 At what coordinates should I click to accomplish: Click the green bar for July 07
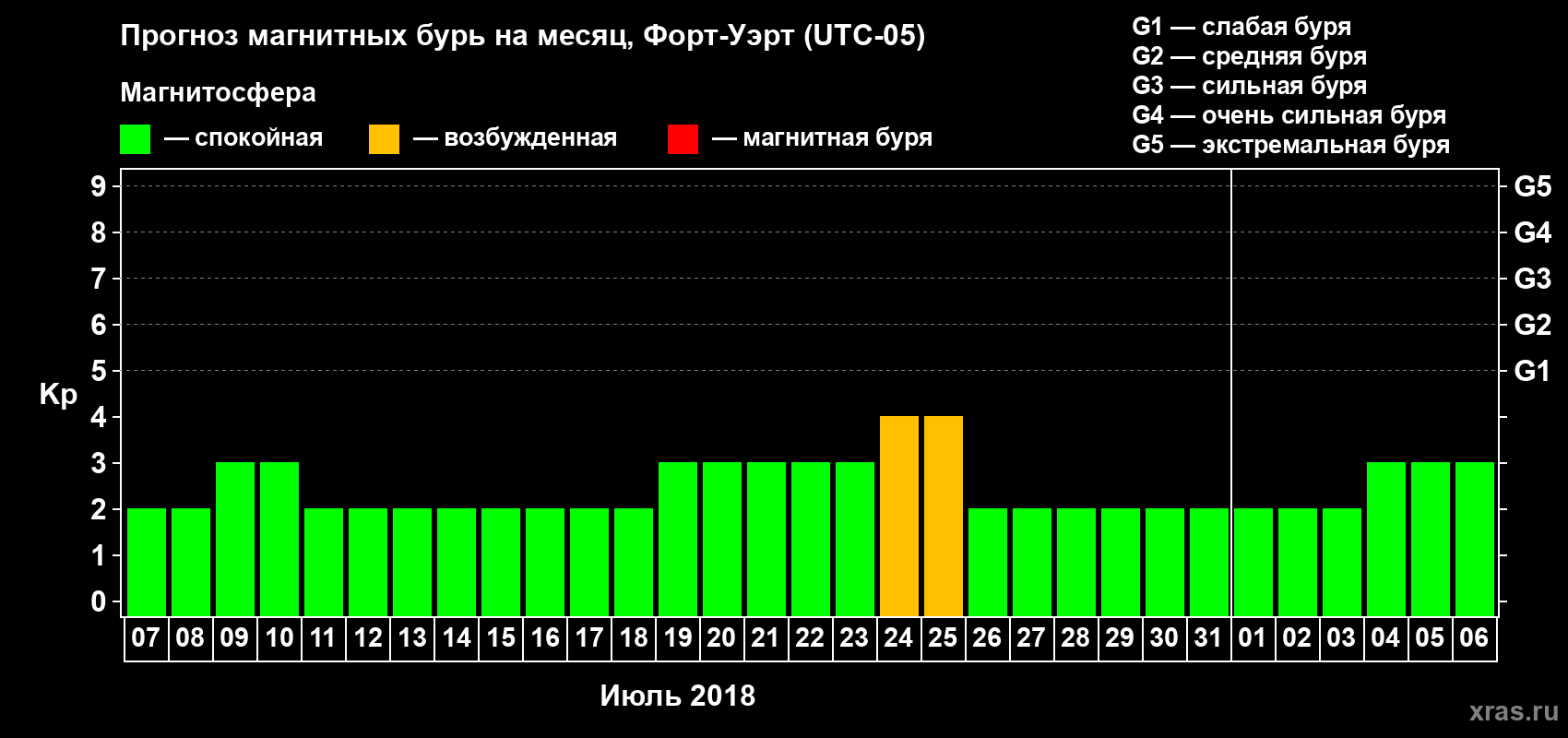(x=147, y=562)
